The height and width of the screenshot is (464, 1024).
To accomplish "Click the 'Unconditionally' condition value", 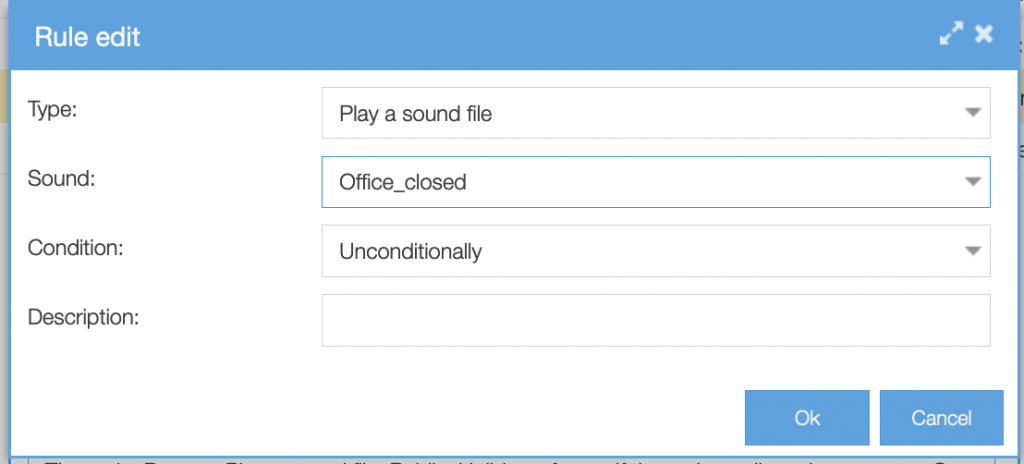I will (411, 252).
